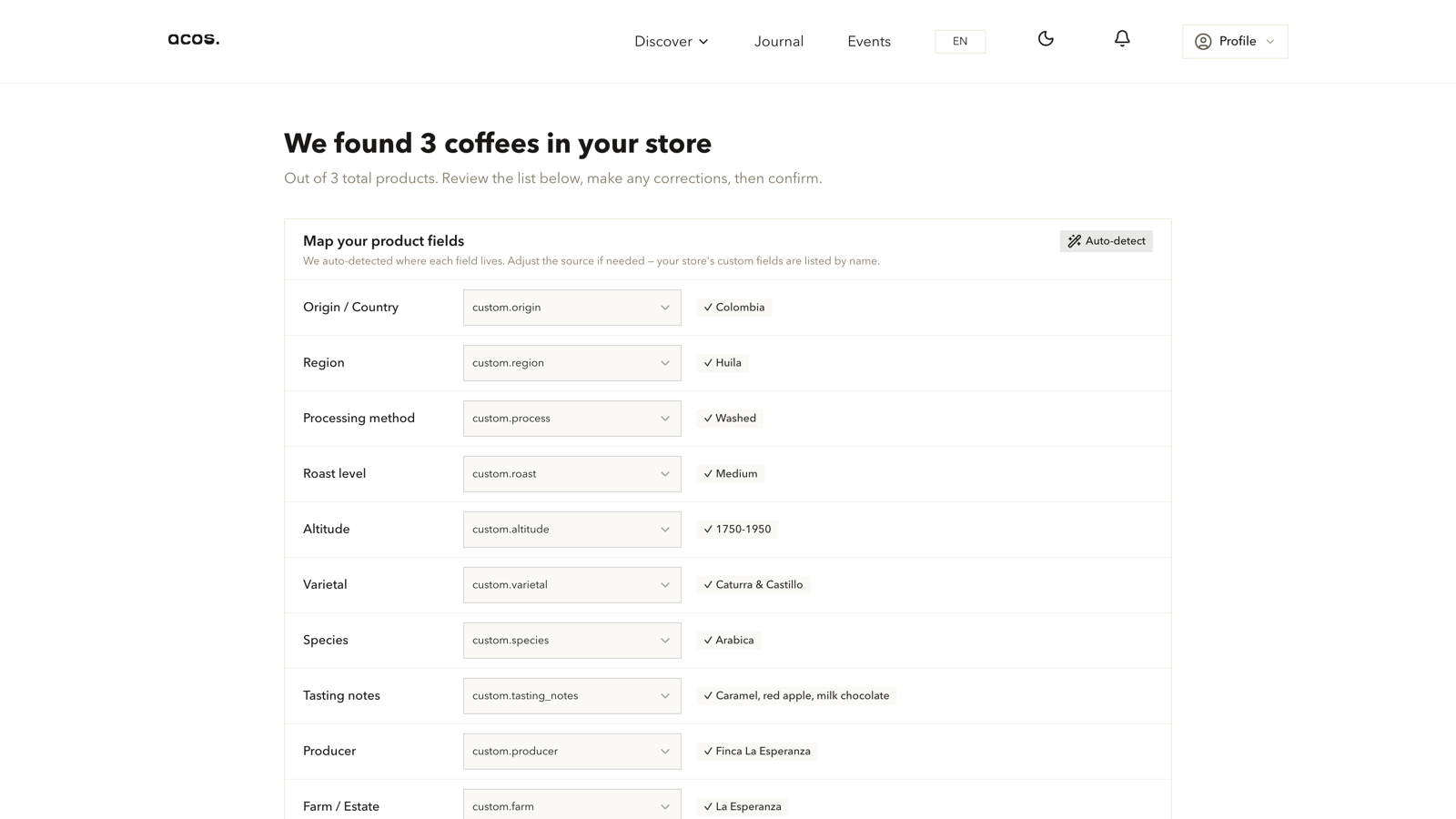This screenshot has width=1456, height=819.
Task: Open the custom.origin dropdown
Action: (571, 308)
